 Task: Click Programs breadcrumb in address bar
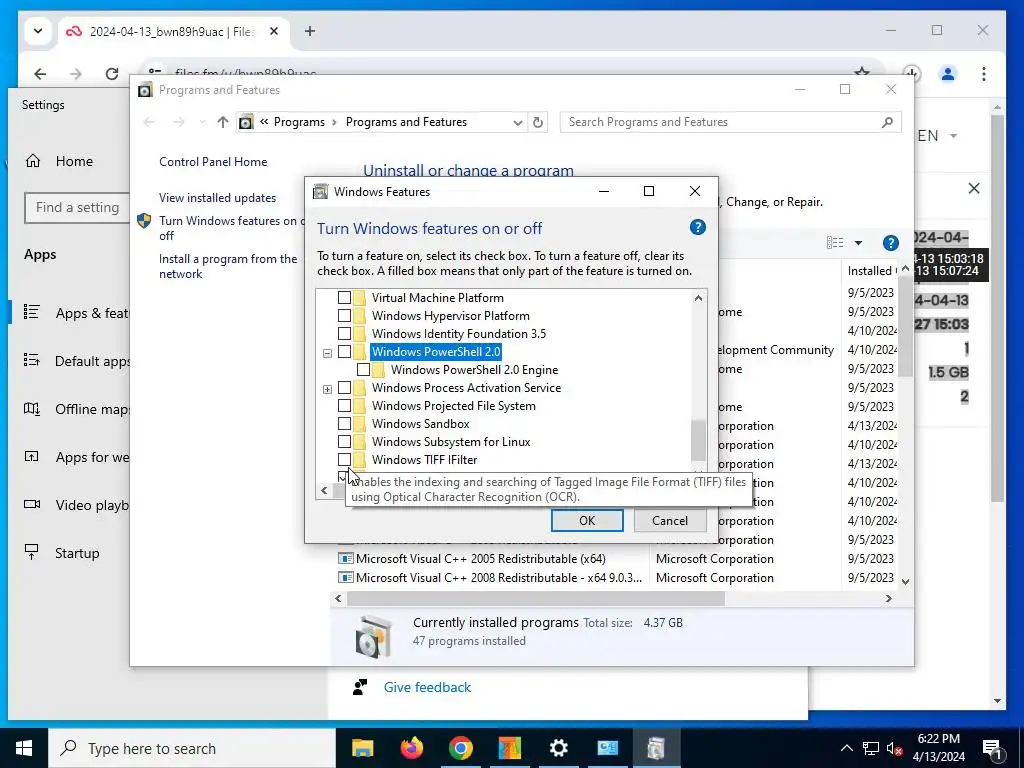[299, 122]
